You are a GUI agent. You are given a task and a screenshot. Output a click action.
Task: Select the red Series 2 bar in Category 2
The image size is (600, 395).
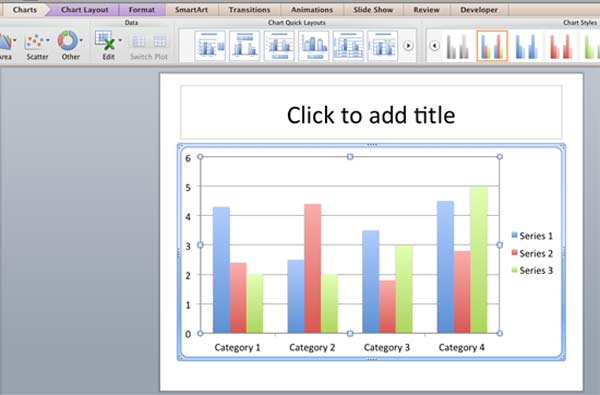[313, 268]
